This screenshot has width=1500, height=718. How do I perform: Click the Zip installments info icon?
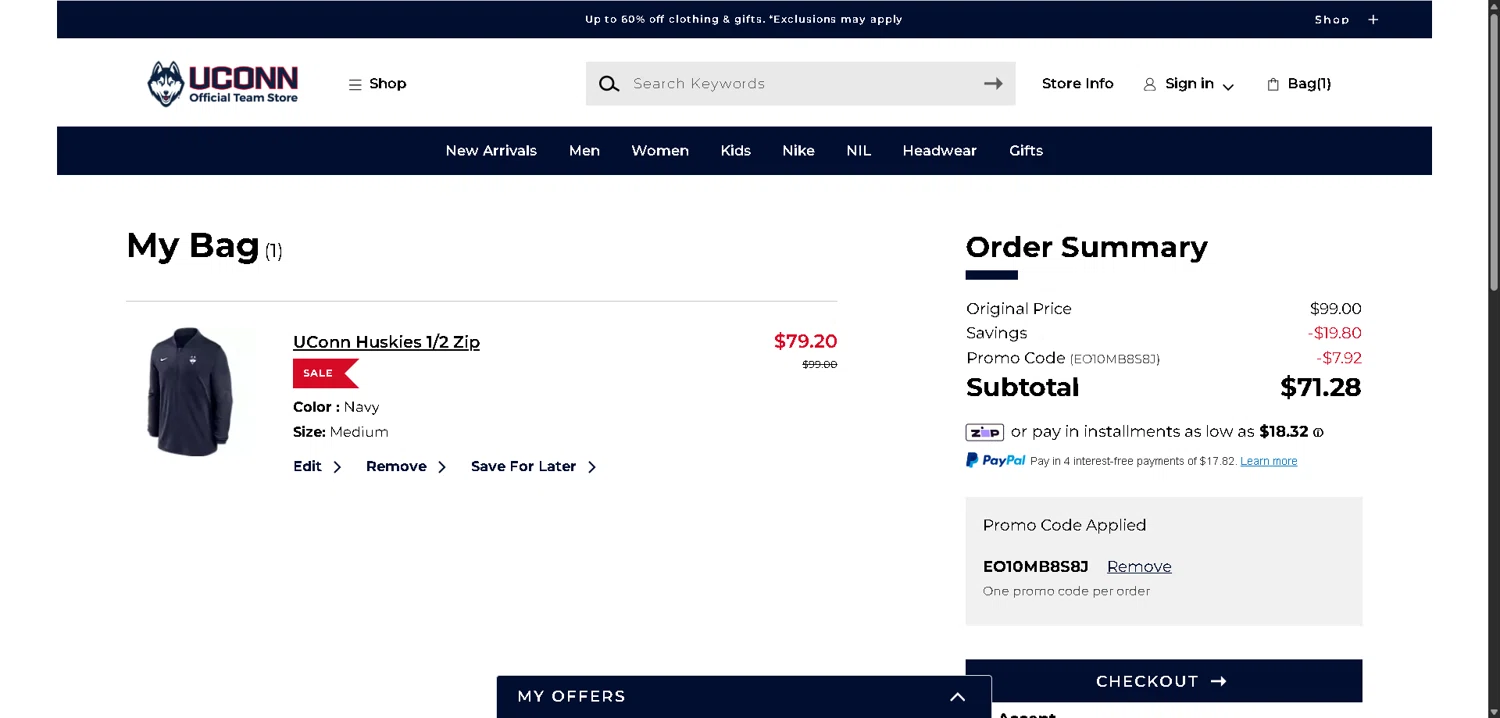(1318, 433)
